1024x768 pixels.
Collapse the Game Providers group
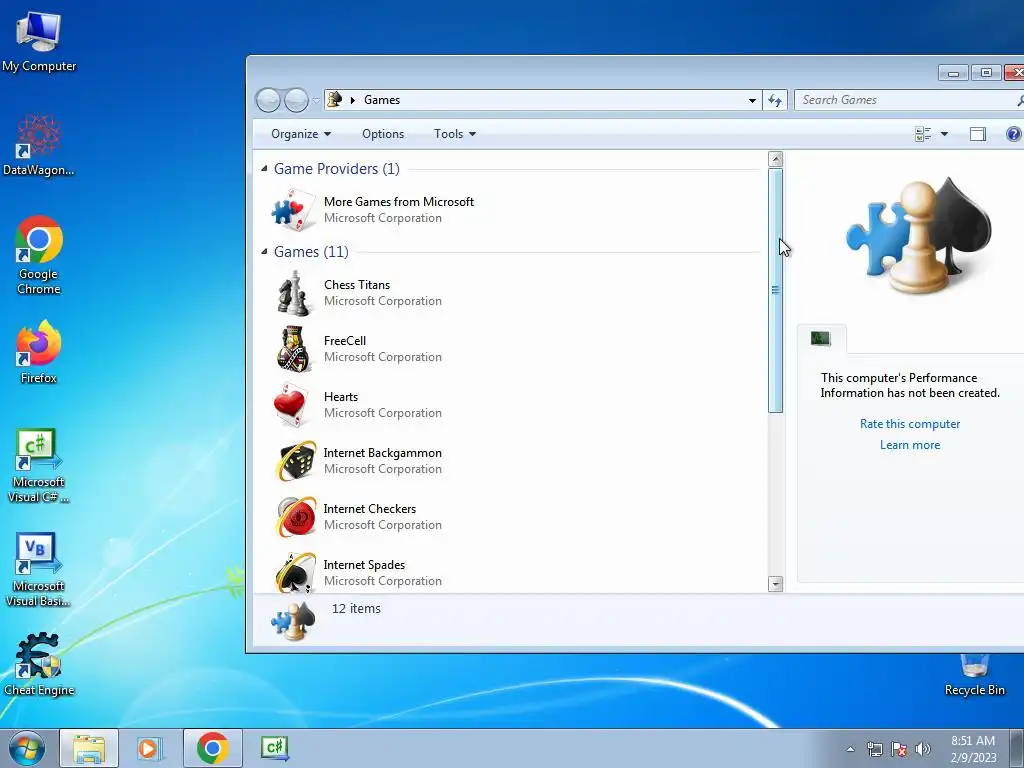[264, 168]
